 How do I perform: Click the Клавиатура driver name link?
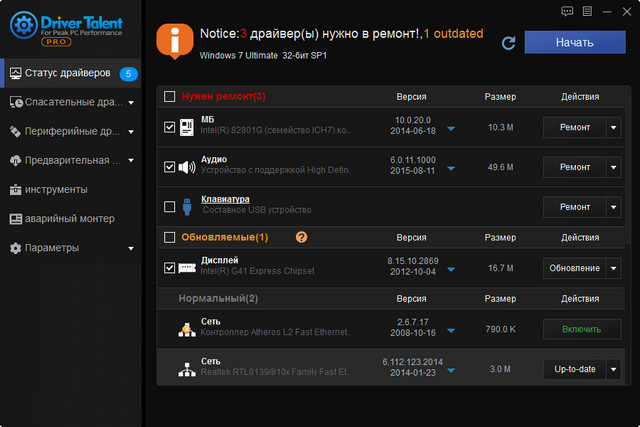(x=225, y=199)
